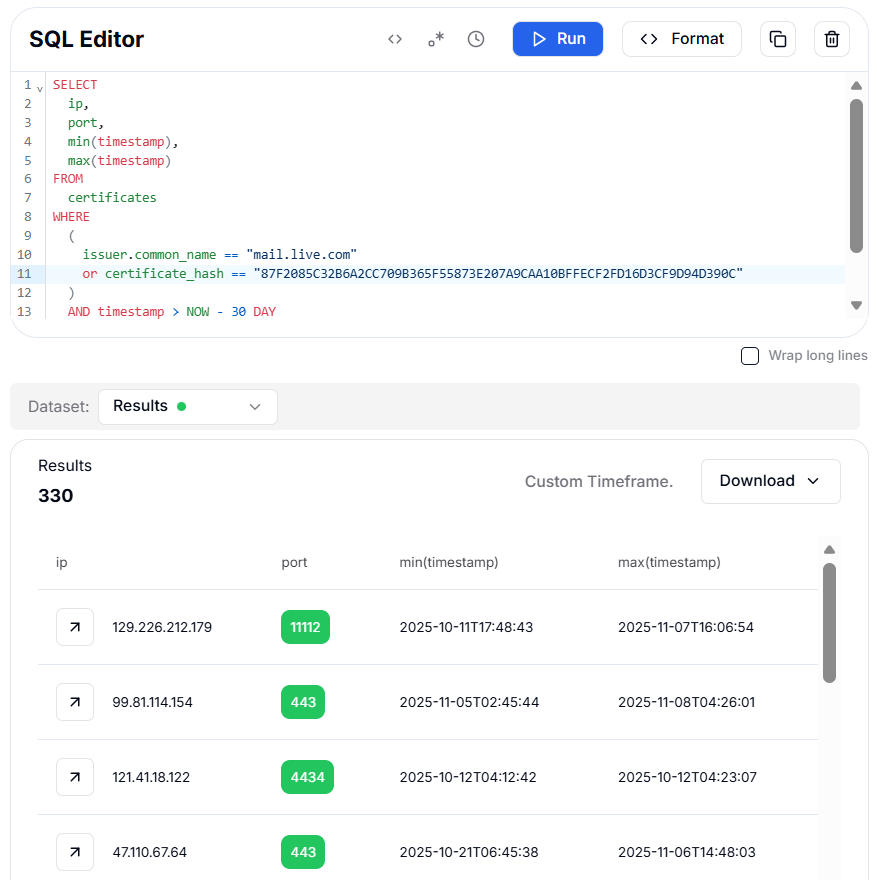
Task: Click the editor scrollbar down arrow
Action: 856,305
